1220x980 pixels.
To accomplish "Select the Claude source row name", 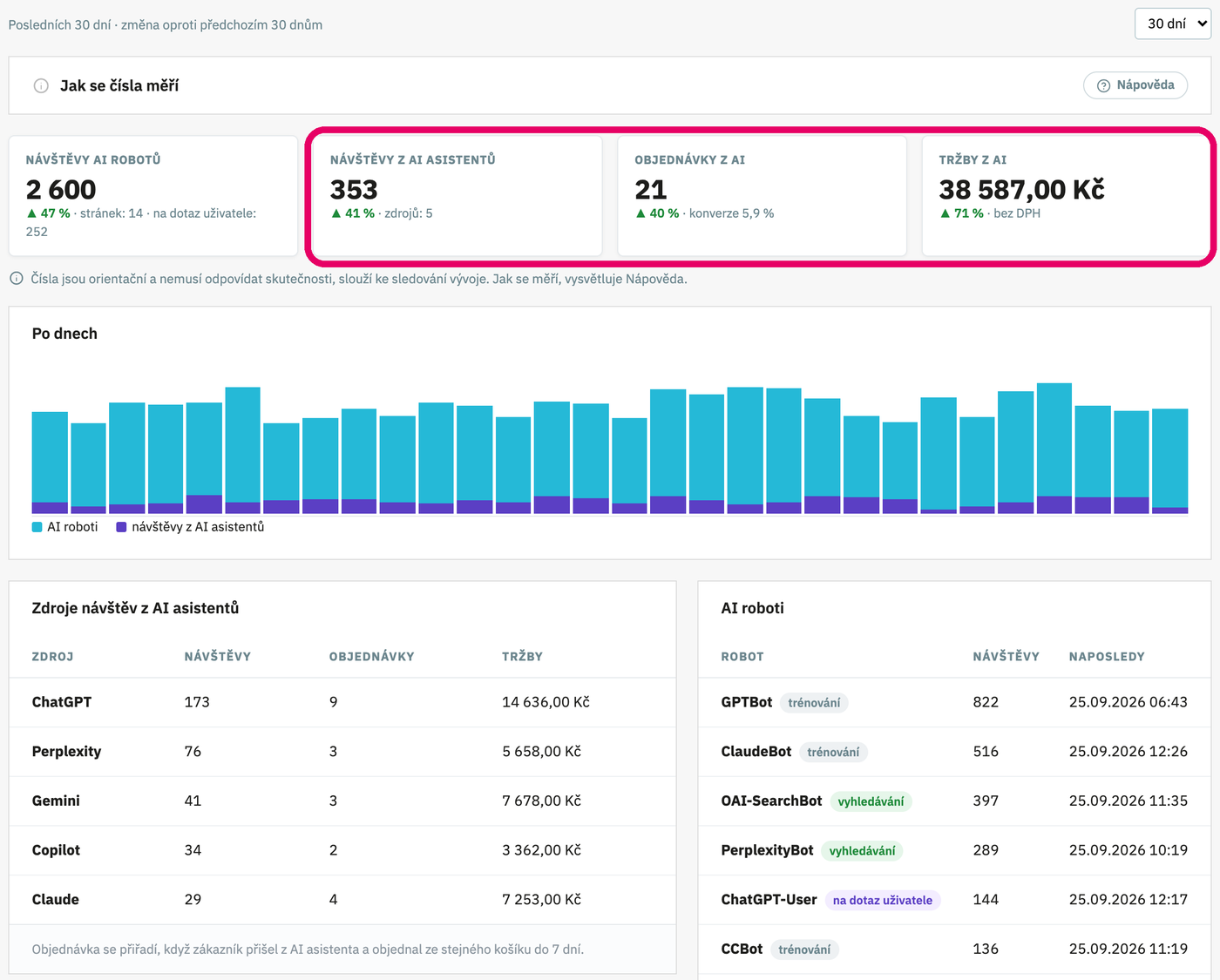I will click(x=56, y=900).
